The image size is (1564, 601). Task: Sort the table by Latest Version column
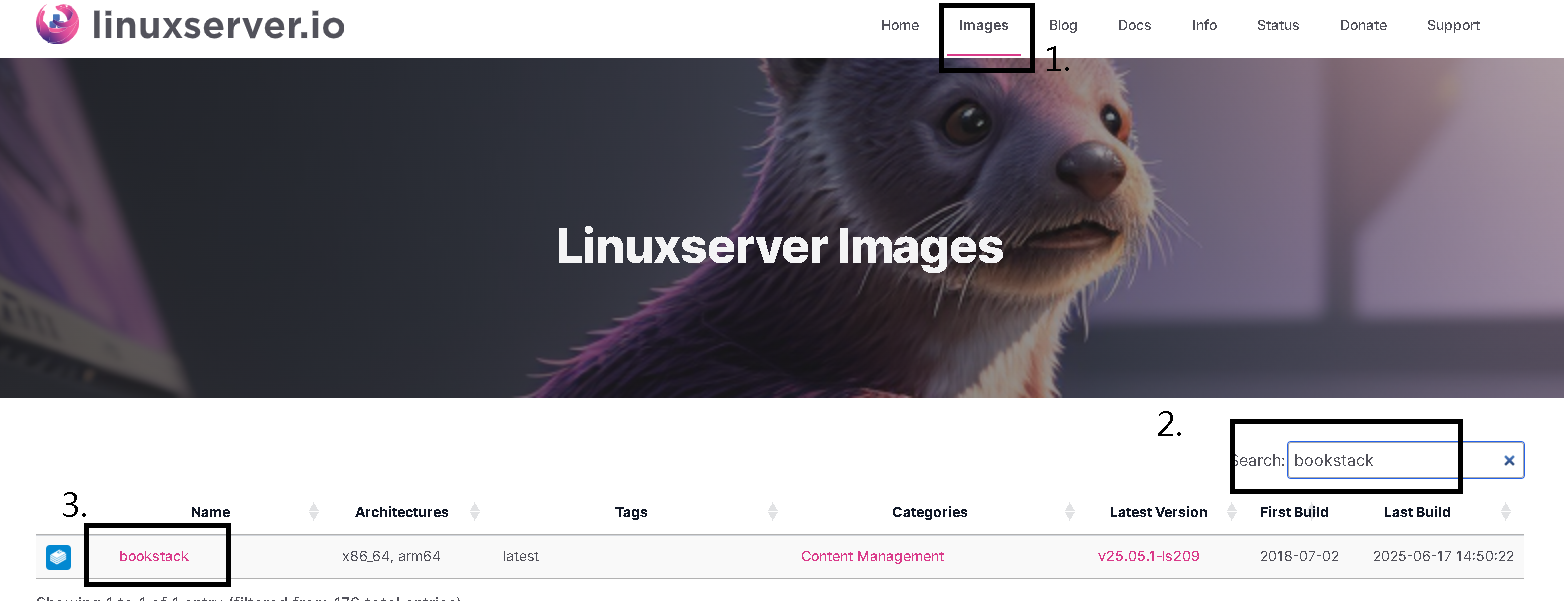(x=1159, y=512)
